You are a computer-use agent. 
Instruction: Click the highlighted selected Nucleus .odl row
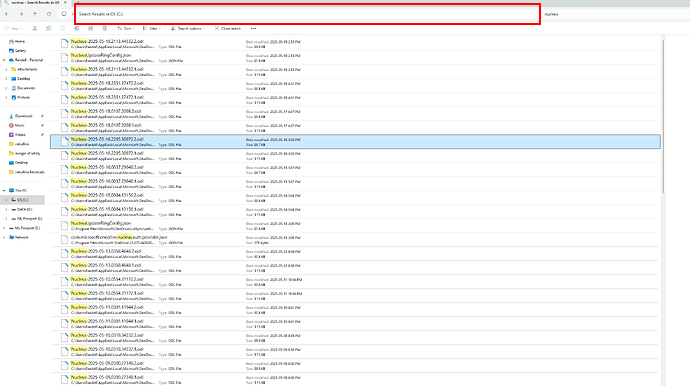point(355,142)
